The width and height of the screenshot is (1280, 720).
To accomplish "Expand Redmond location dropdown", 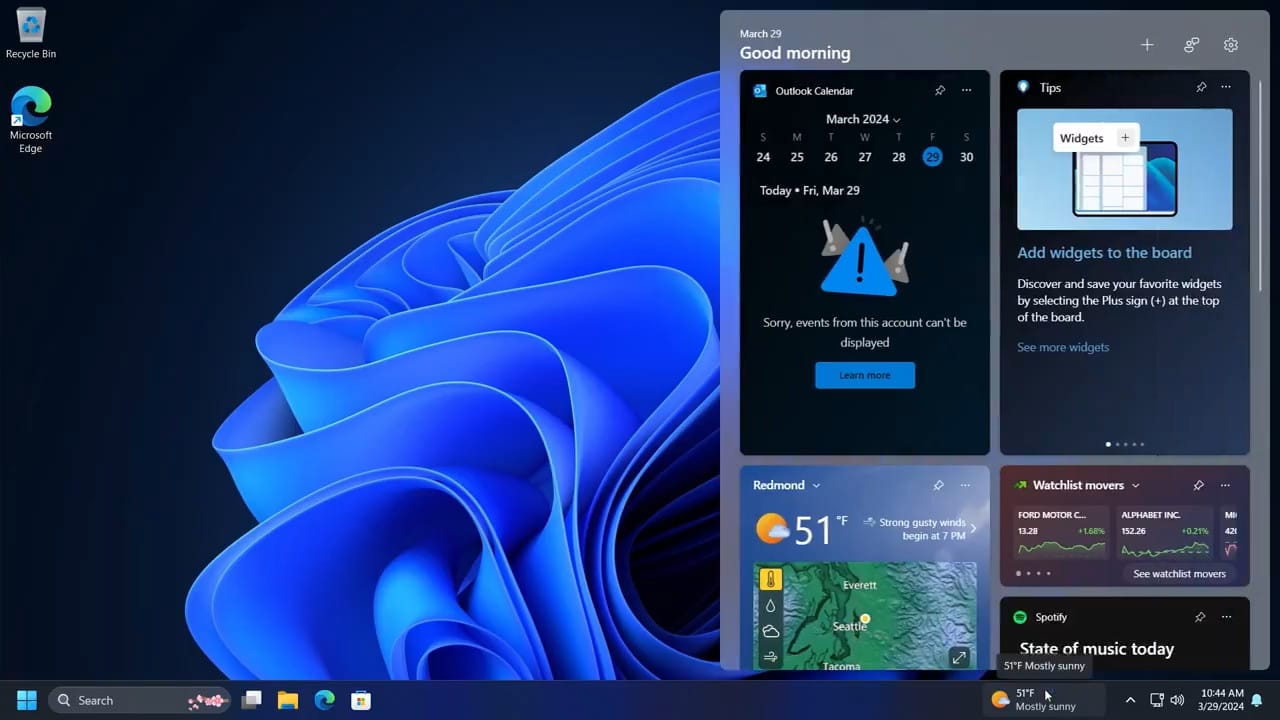I will tap(816, 485).
